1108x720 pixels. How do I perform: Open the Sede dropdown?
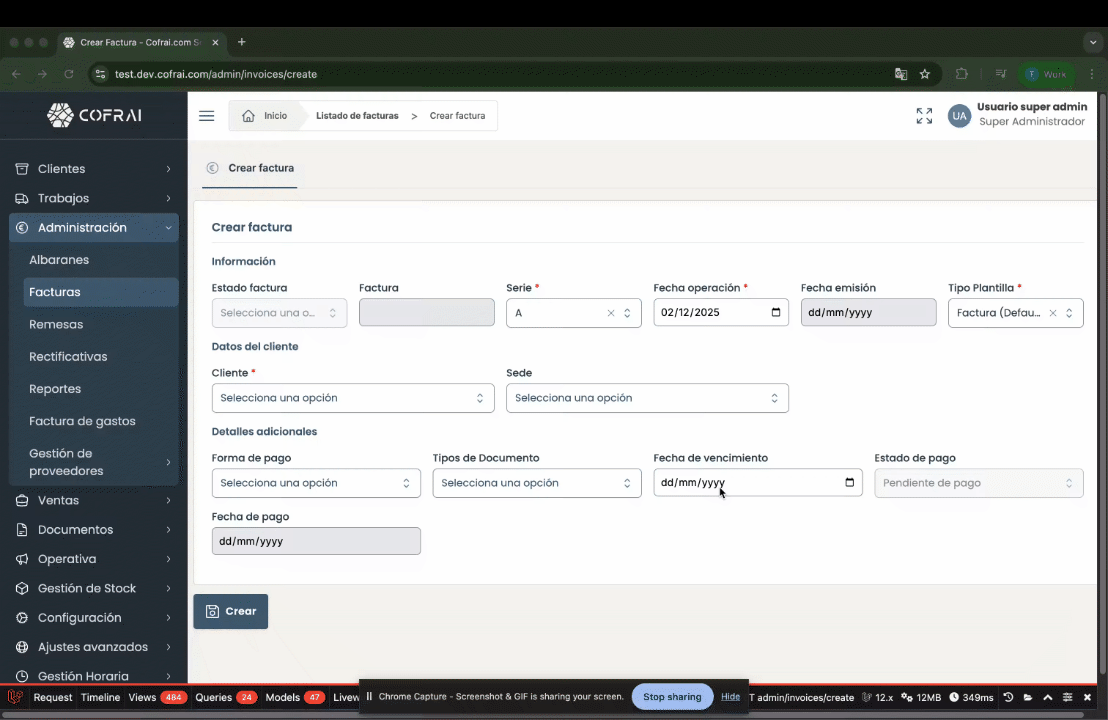click(647, 398)
